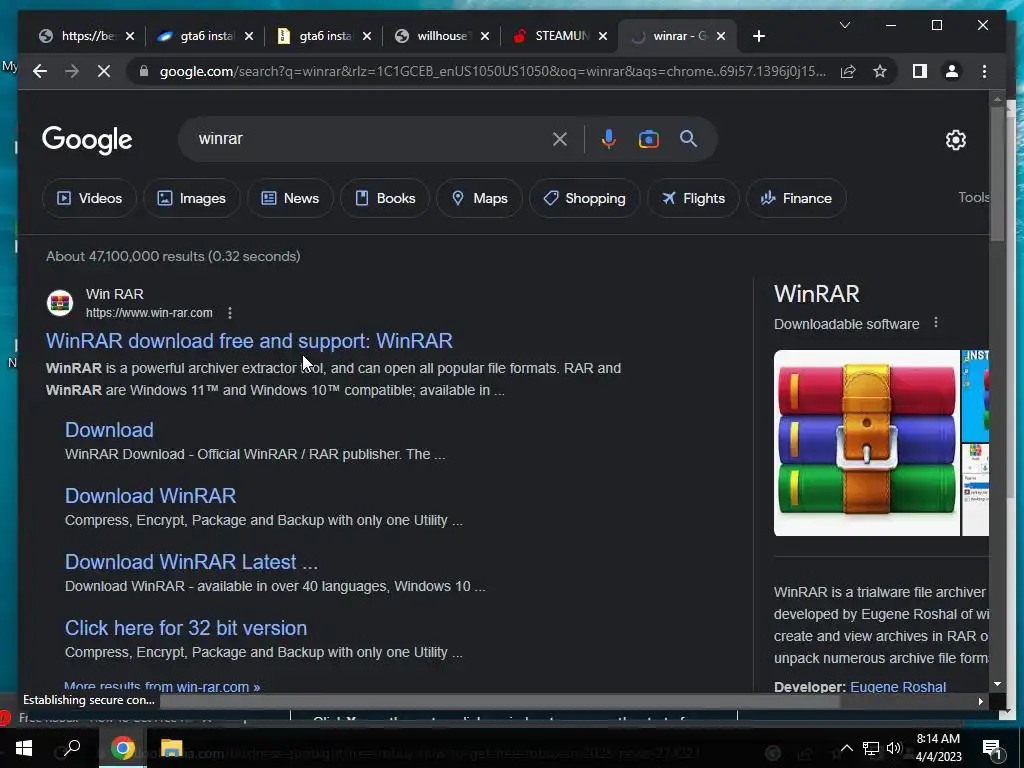Open the Chrome profile avatar
Image resolution: width=1024 pixels, height=768 pixels.
(x=952, y=71)
